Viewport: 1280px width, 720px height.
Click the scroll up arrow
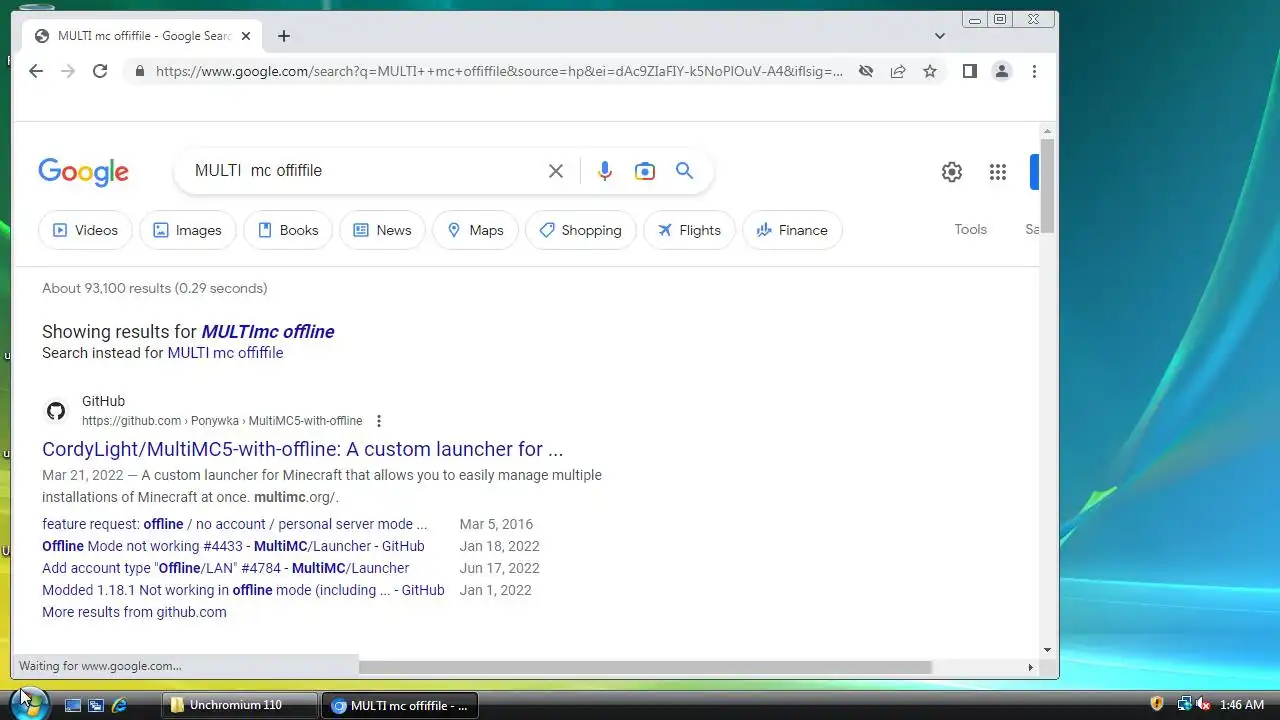pos(1047,131)
